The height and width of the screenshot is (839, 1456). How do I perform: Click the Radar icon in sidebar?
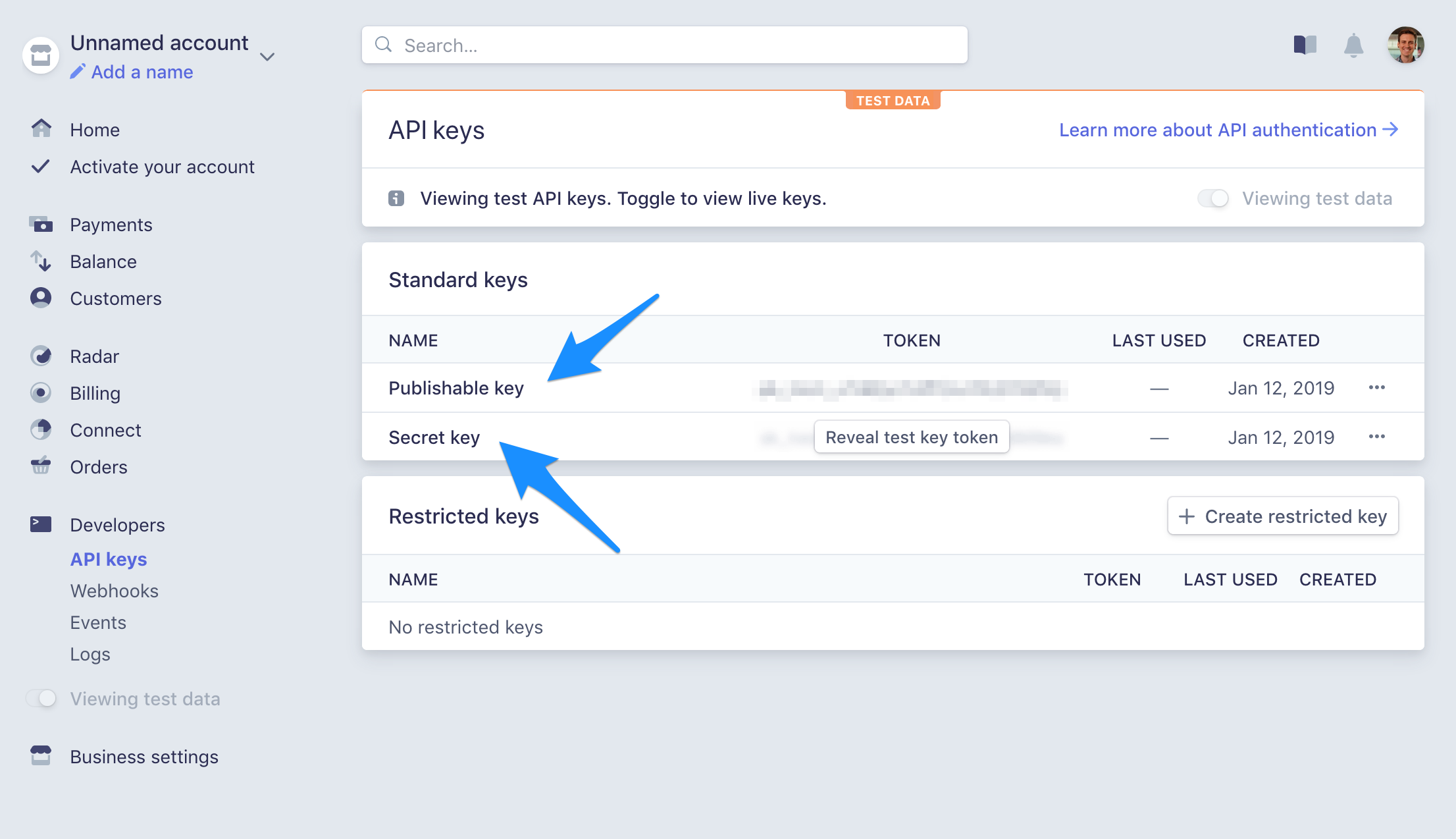click(40, 357)
